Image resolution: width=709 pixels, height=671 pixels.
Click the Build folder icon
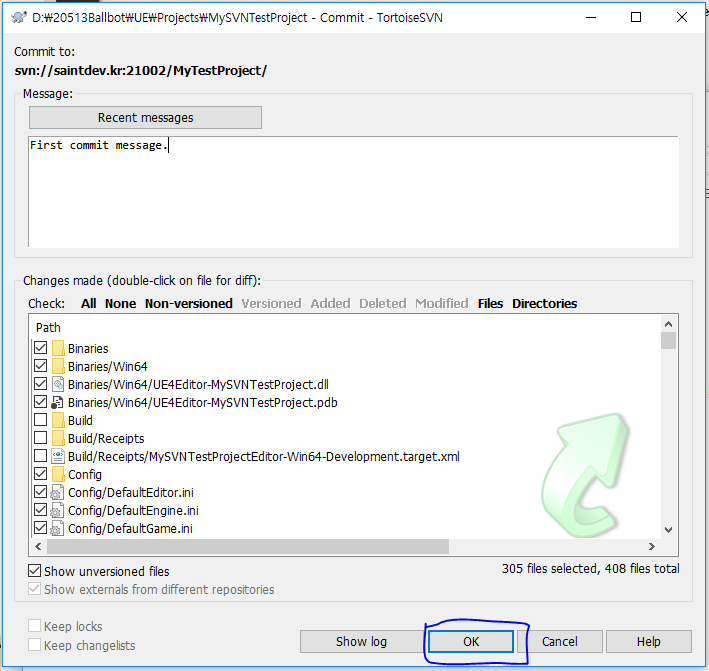[x=58, y=421]
